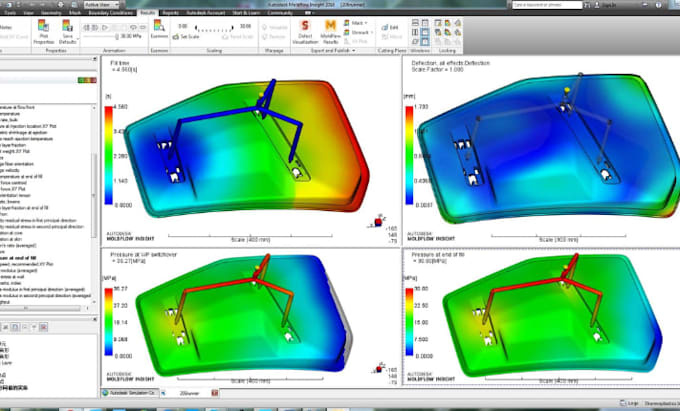The width and height of the screenshot is (680, 411).
Task: Click the binoculars search icon
Action: (x=587, y=5)
